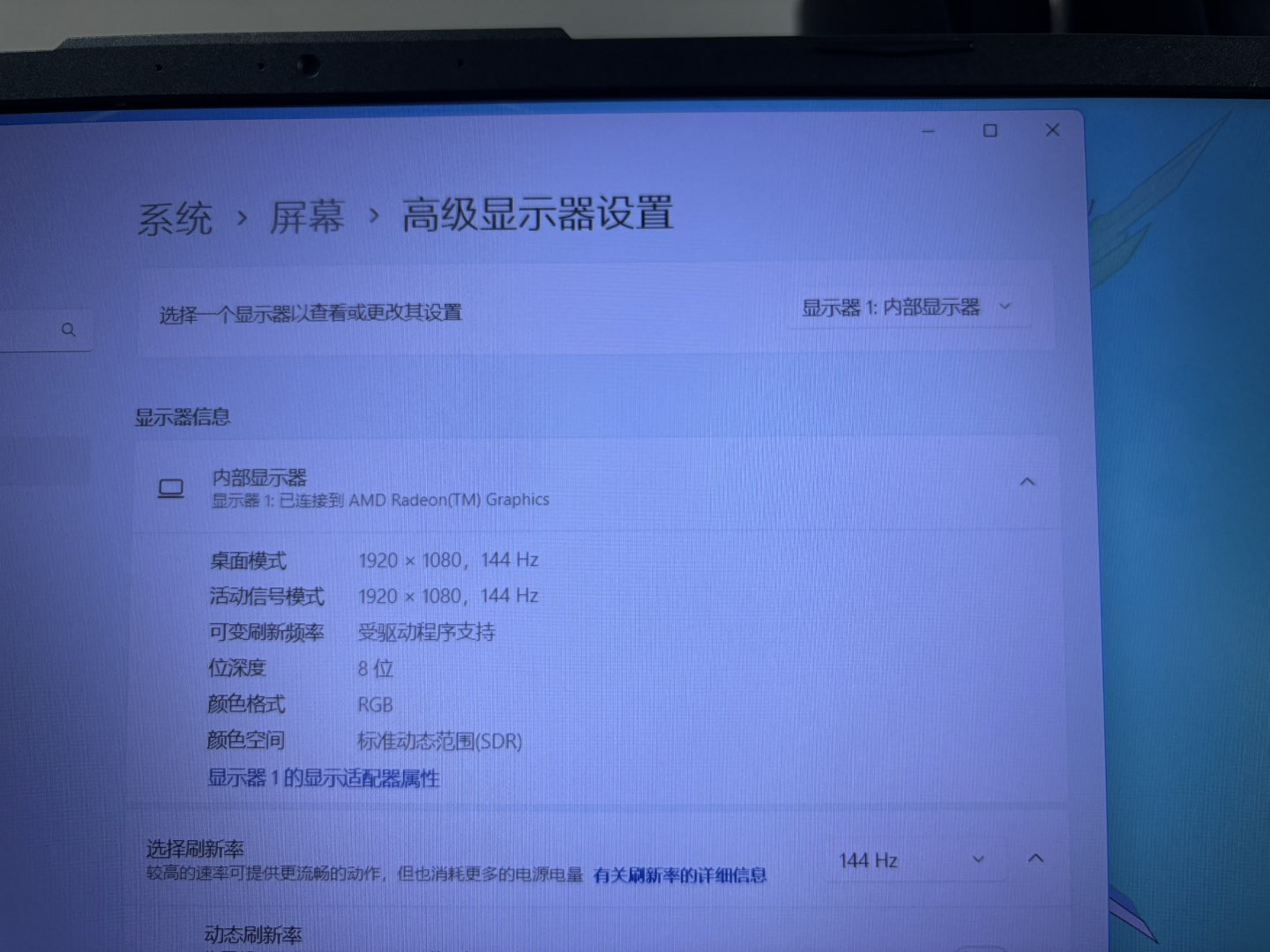
Task: Open the 显示器 1: 内部显示器 dropdown
Action: click(x=907, y=308)
